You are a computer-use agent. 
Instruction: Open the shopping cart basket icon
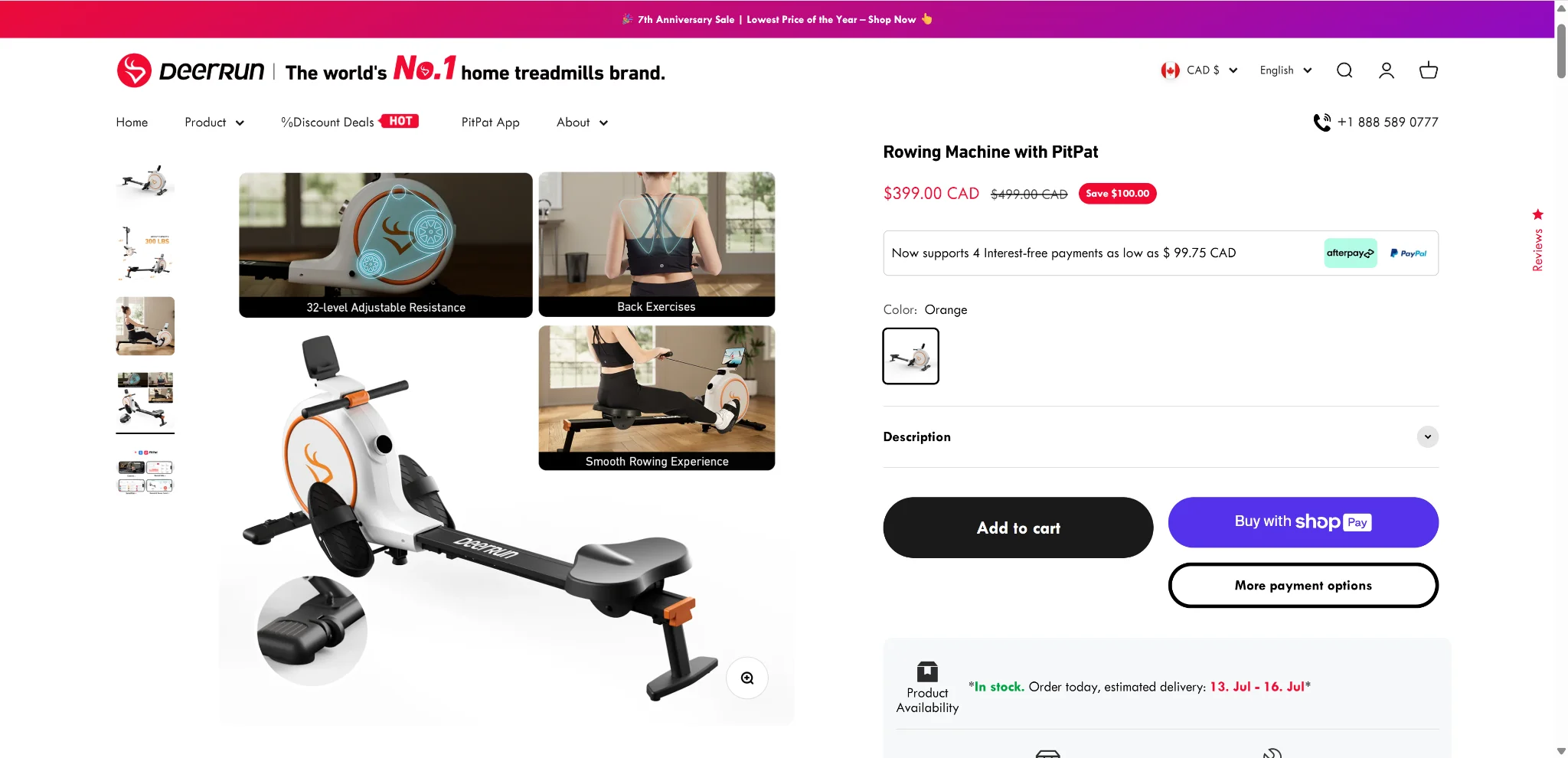pyautogui.click(x=1429, y=70)
